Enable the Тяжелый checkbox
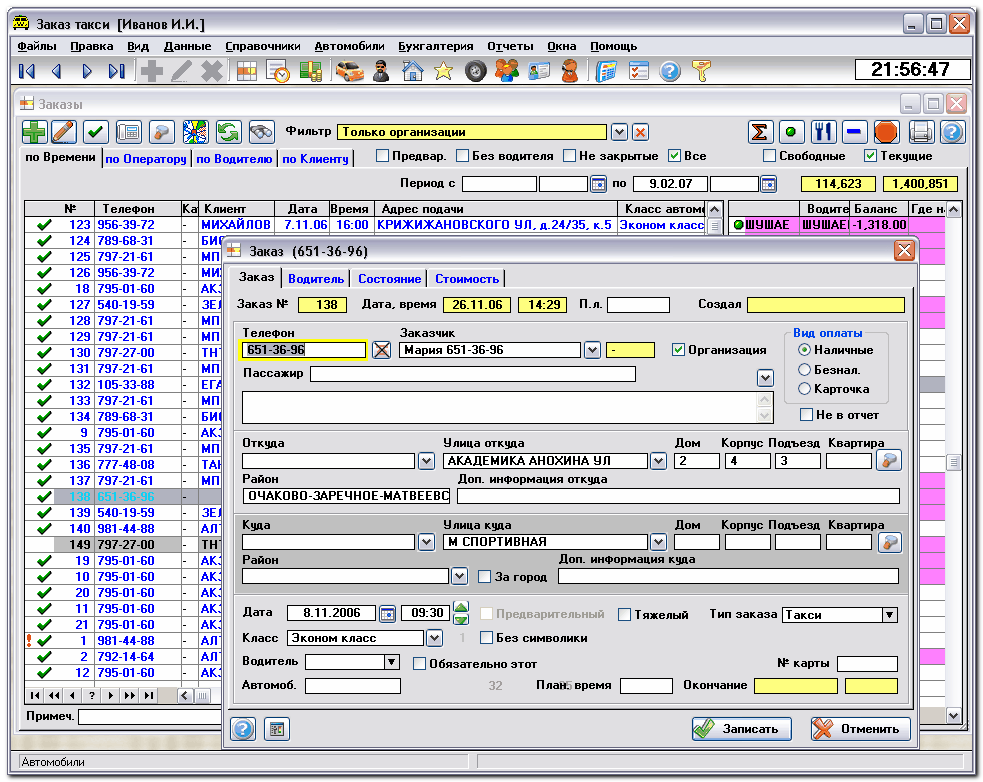Screen dimensions: 983x782 [625, 615]
